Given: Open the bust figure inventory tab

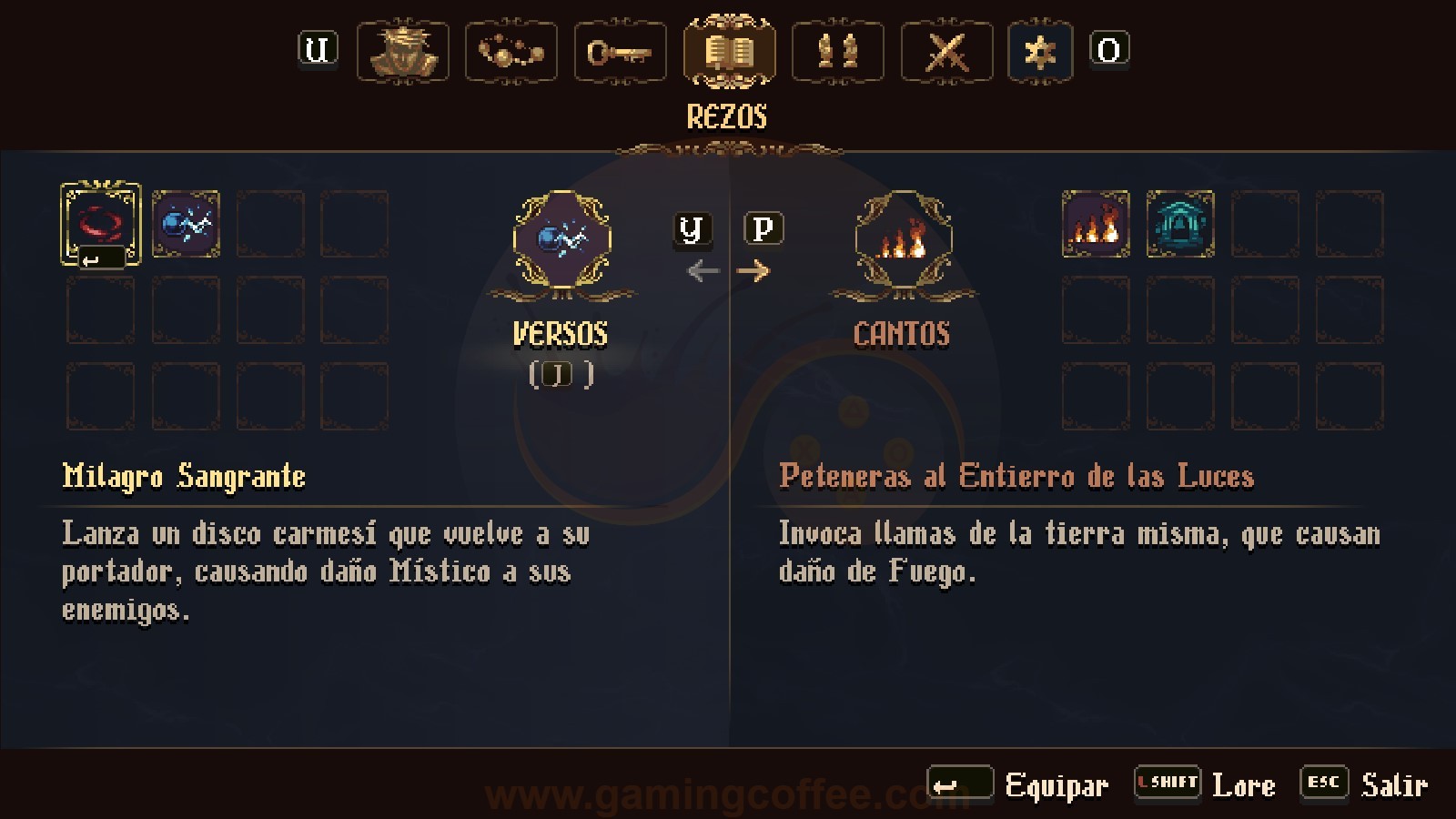Looking at the screenshot, I should [402, 52].
